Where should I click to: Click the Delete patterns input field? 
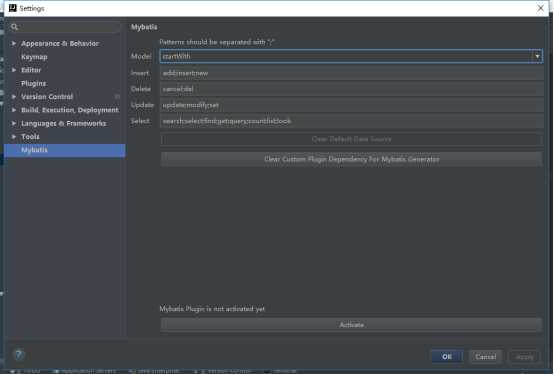click(x=352, y=89)
